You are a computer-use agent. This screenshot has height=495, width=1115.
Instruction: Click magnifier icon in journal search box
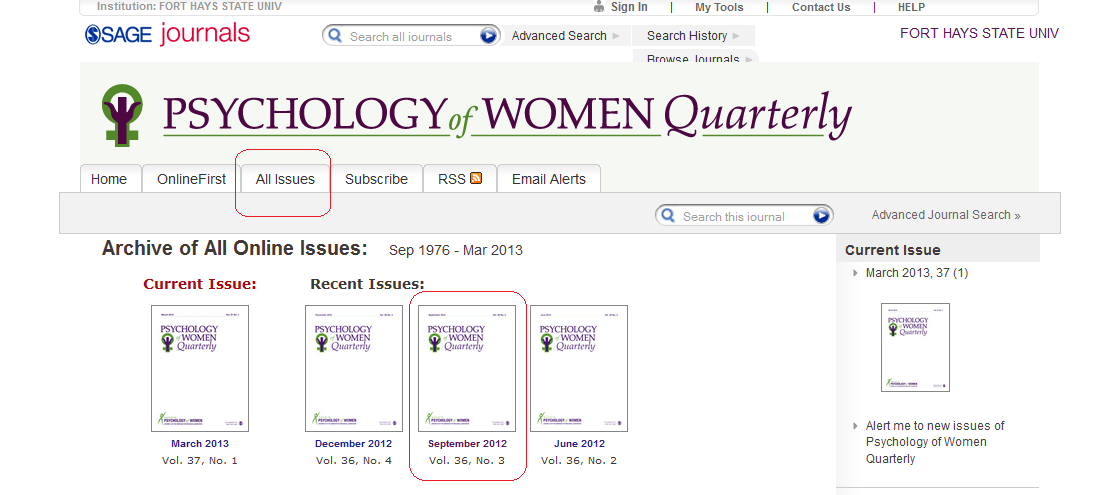pyautogui.click(x=668, y=215)
